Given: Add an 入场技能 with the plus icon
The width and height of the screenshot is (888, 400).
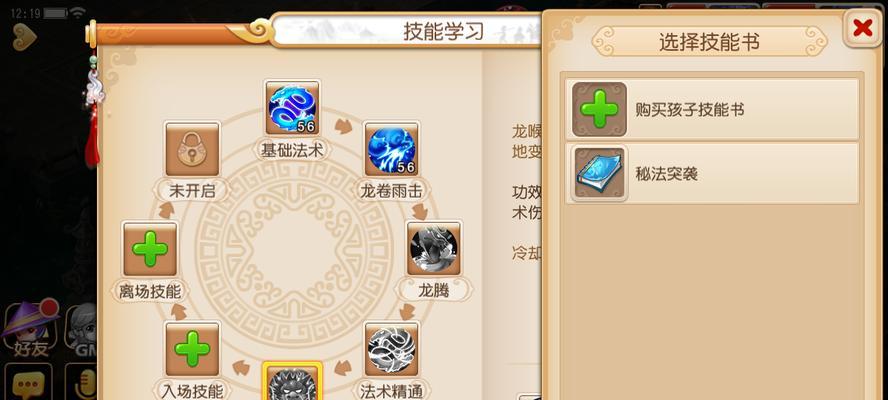Looking at the screenshot, I should tap(192, 349).
